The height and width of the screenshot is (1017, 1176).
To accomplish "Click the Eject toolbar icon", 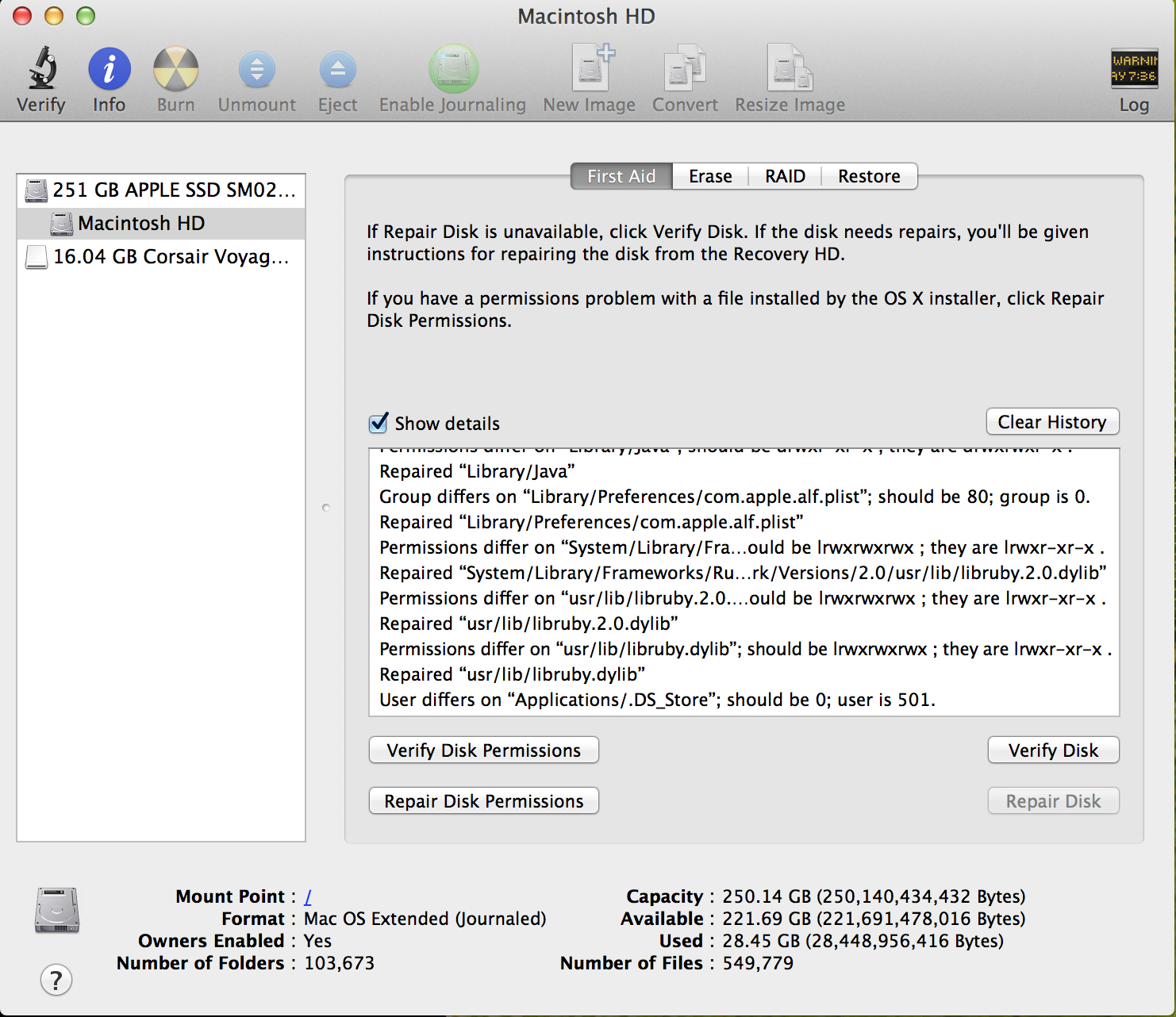I will [338, 70].
